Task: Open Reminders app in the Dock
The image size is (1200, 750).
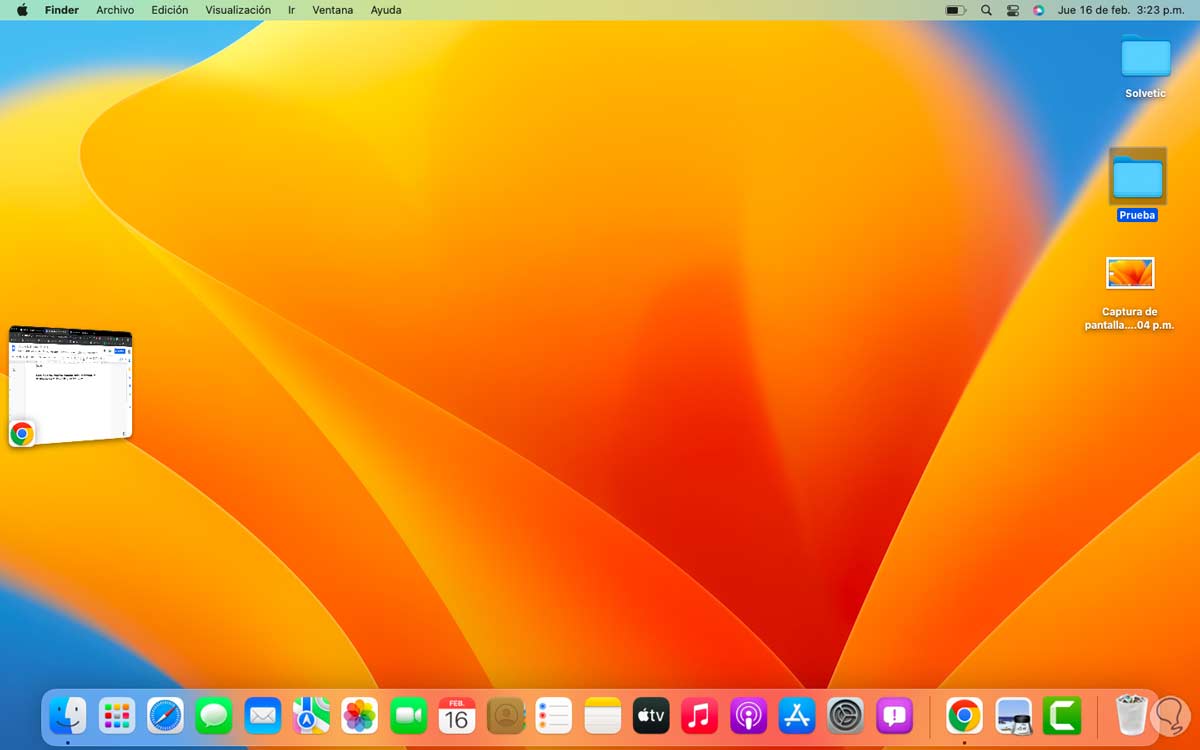Action: click(554, 716)
